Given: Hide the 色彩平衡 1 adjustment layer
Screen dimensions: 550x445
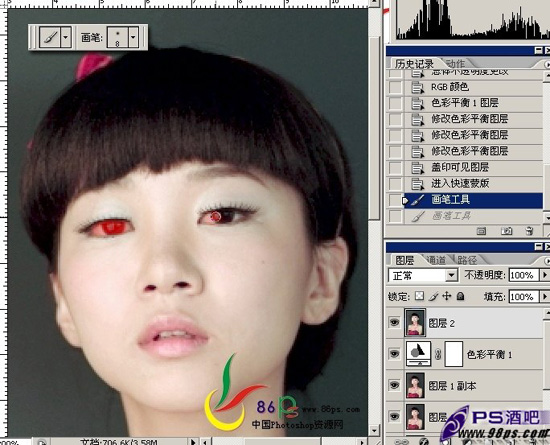Looking at the screenshot, I should tap(395, 354).
